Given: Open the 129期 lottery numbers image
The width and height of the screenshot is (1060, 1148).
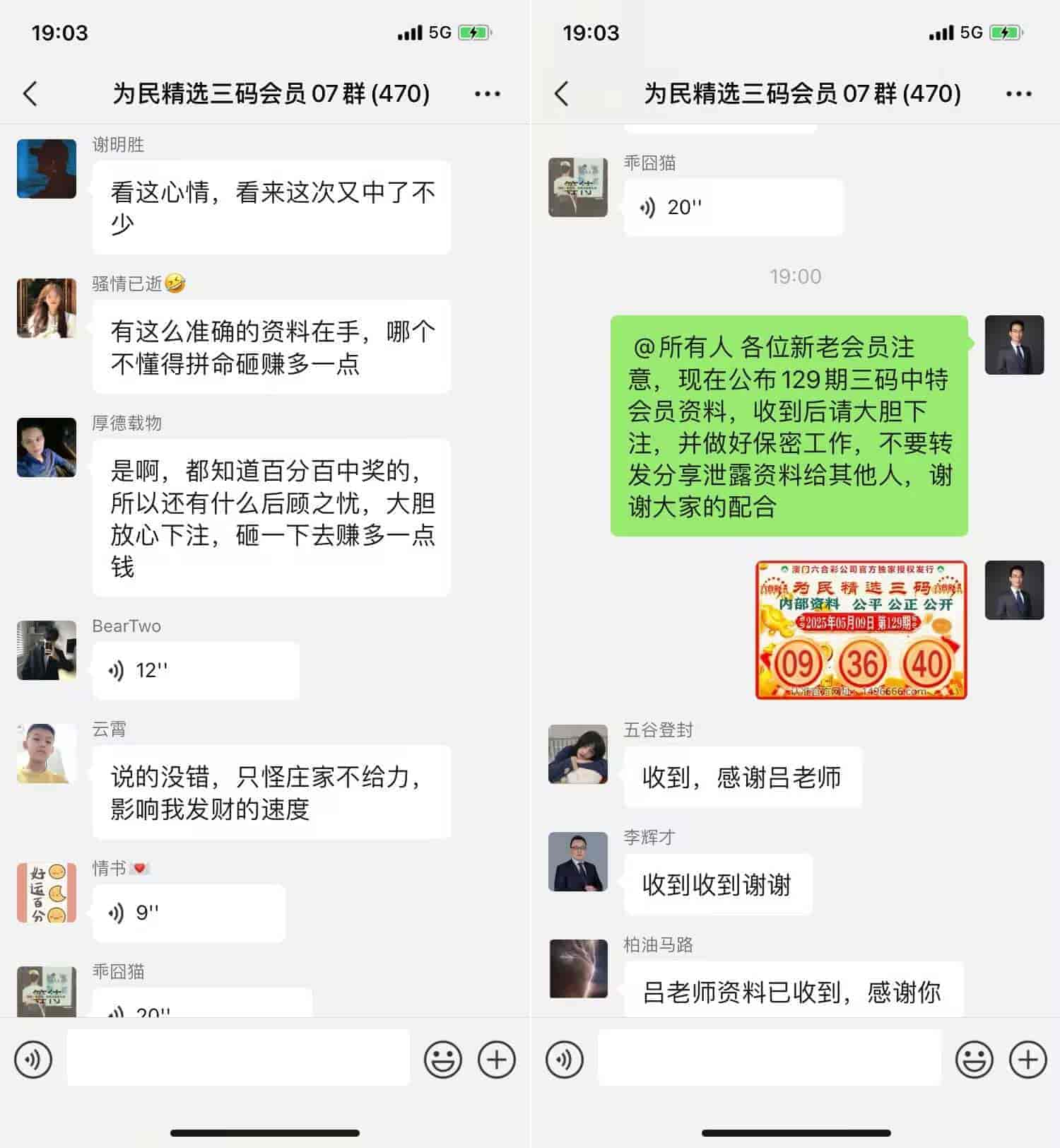Looking at the screenshot, I should pos(861,630).
